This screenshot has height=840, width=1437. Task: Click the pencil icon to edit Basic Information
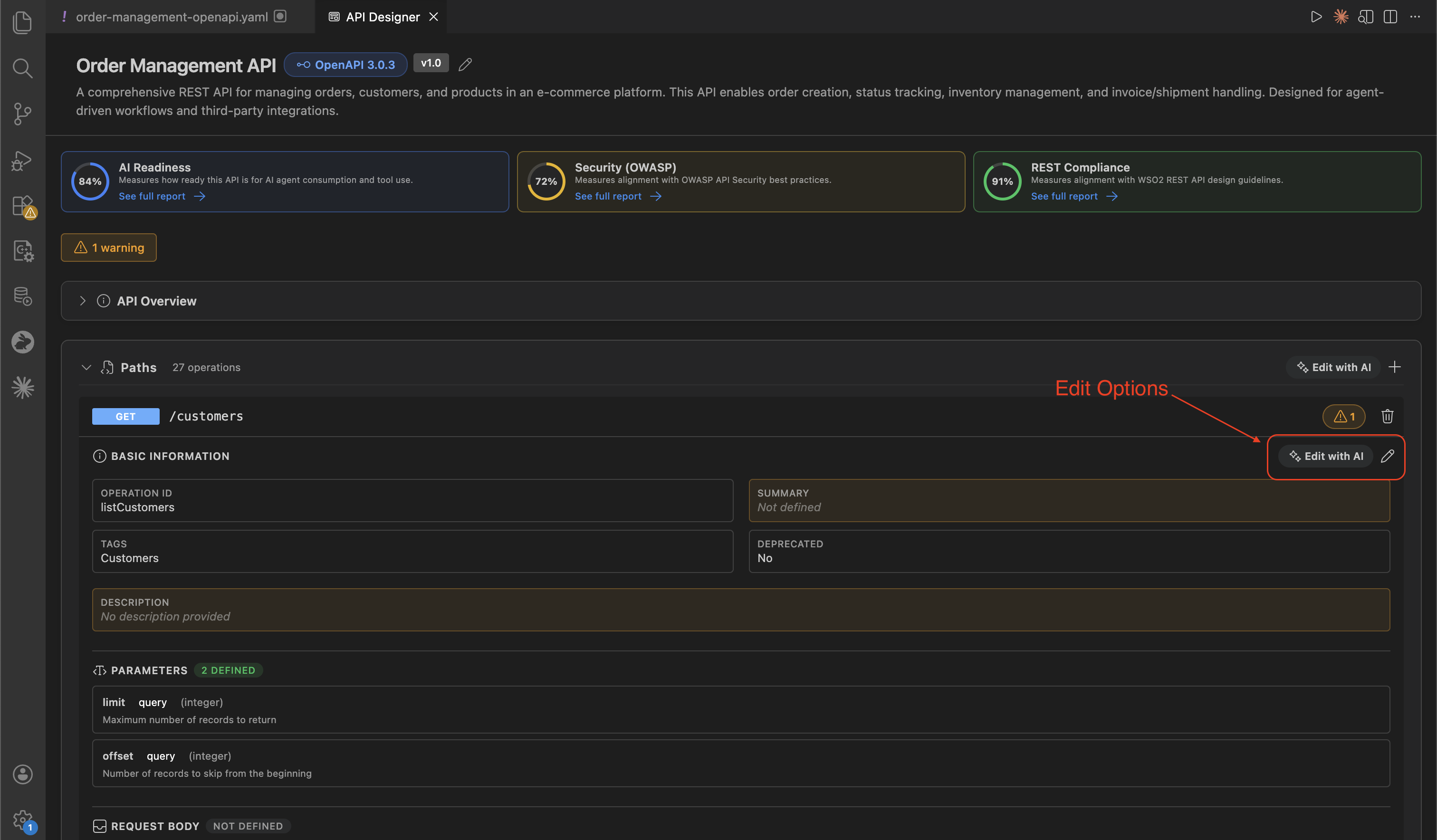1388,456
